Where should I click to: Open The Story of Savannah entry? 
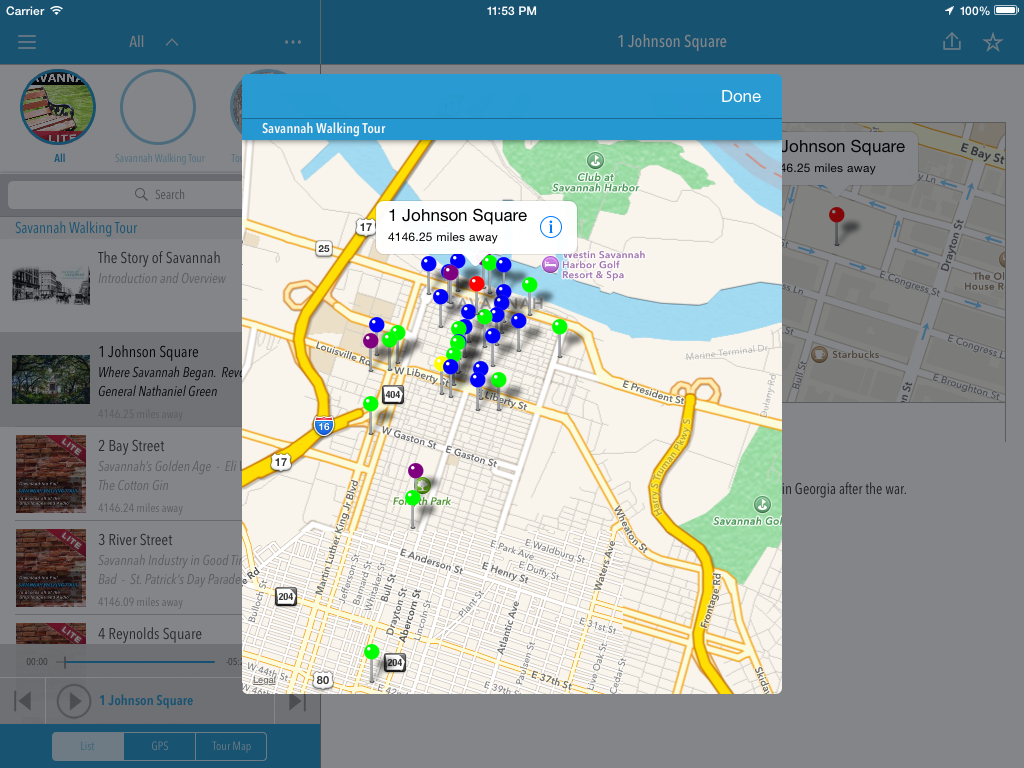[121, 285]
